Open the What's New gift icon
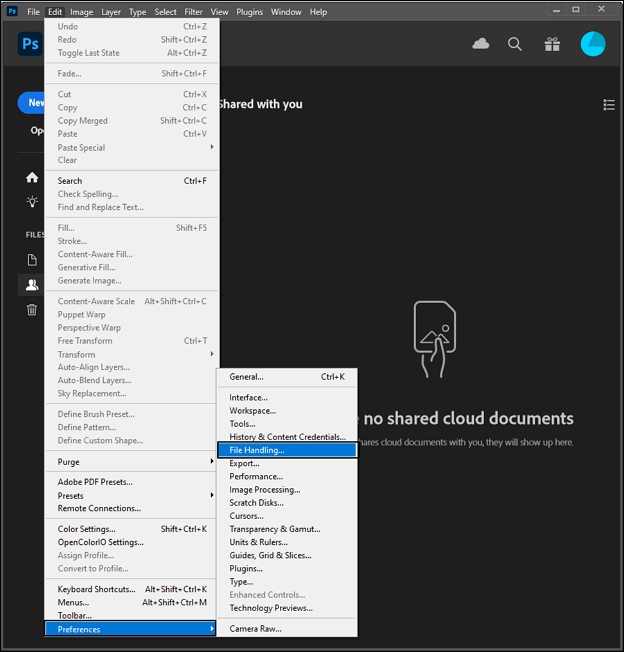 [552, 44]
